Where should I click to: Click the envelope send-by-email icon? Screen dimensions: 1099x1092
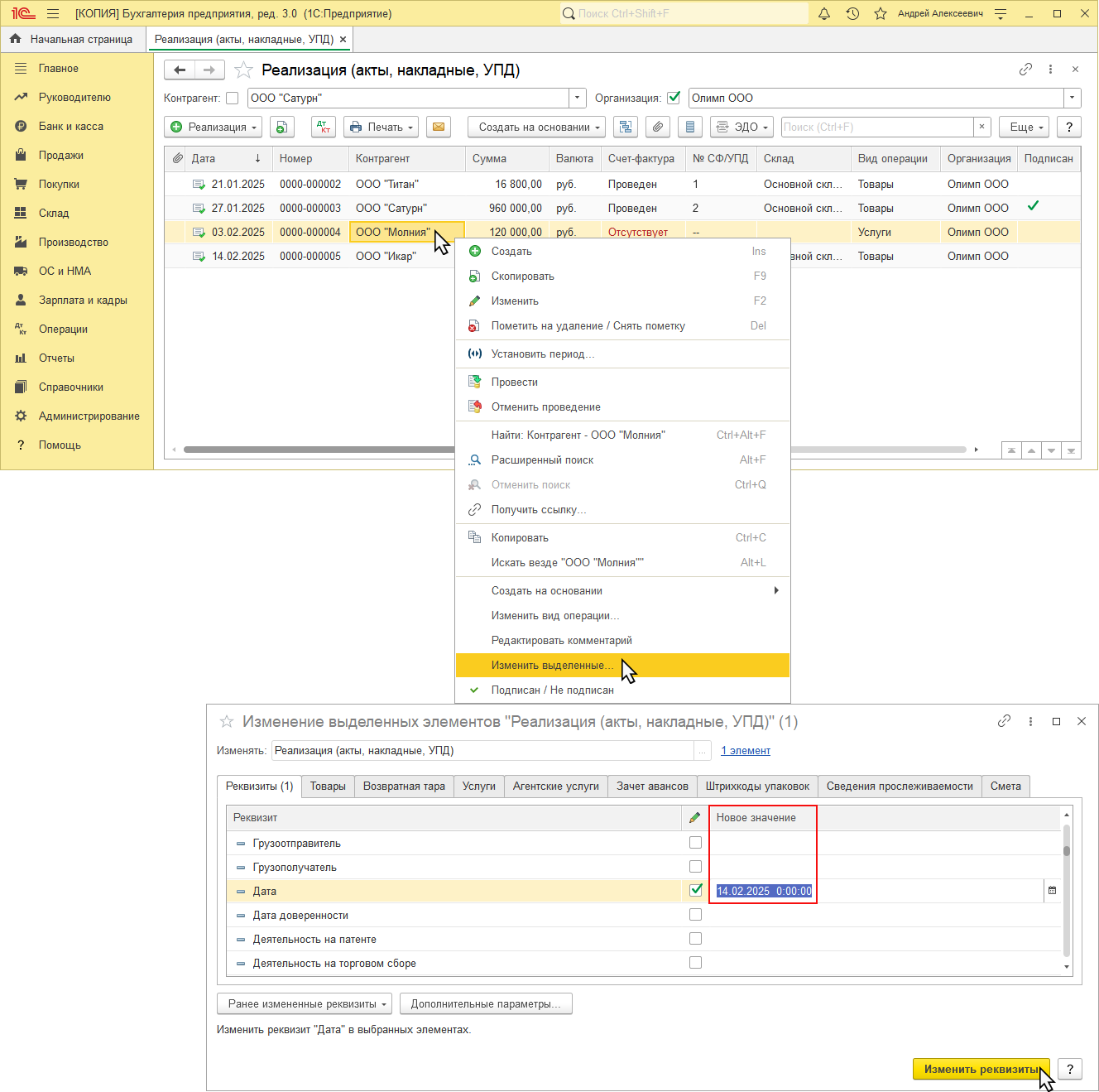[439, 127]
